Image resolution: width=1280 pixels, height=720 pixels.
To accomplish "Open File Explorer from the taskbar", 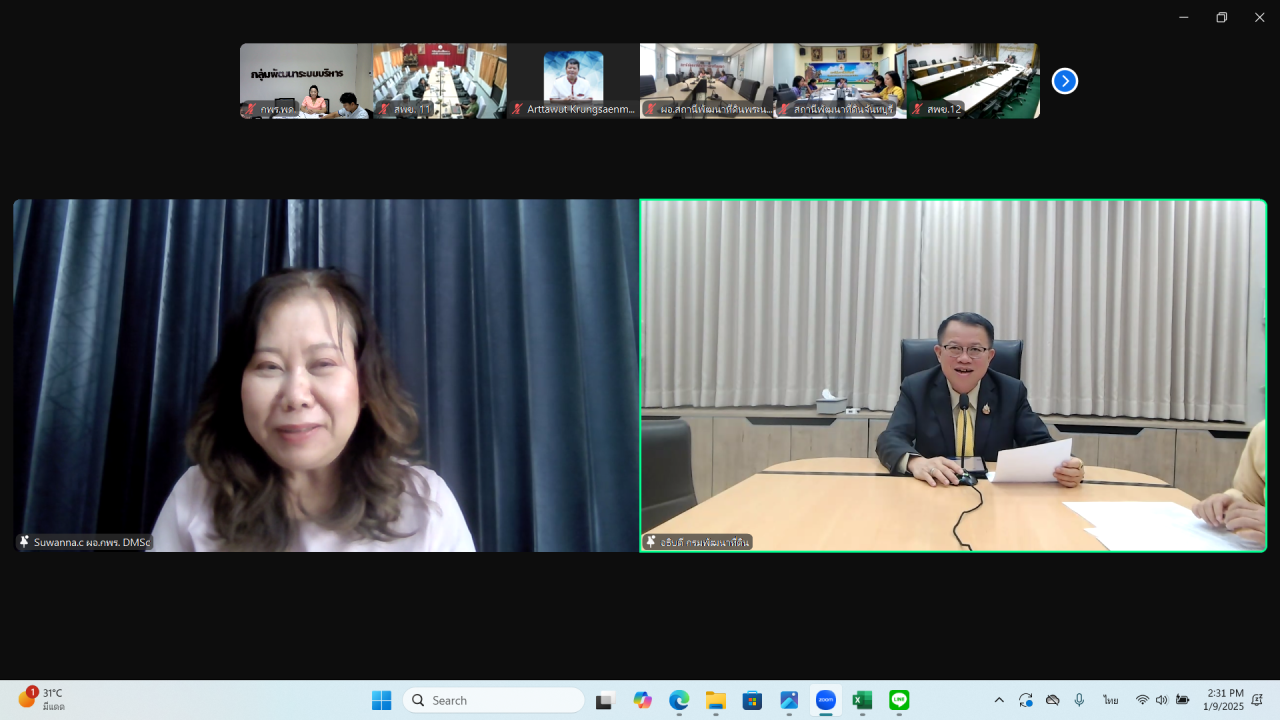I will tap(715, 700).
